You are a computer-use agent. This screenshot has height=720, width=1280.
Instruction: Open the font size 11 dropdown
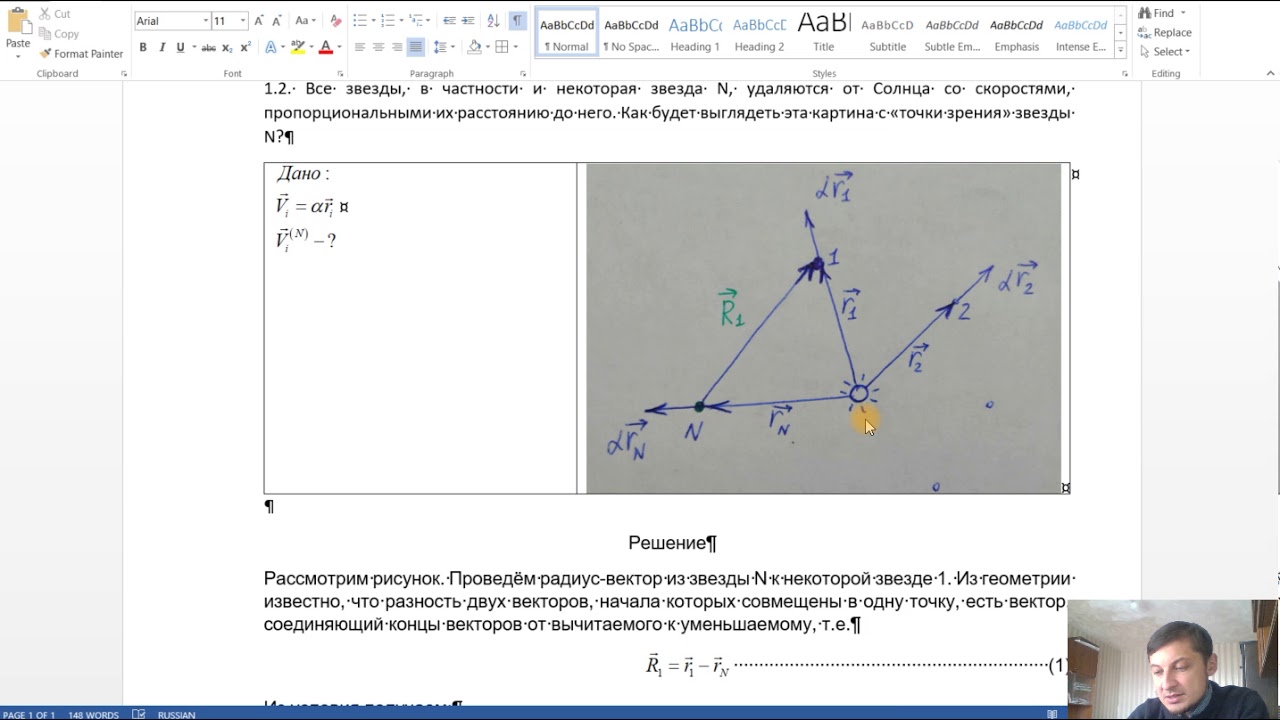(x=243, y=21)
